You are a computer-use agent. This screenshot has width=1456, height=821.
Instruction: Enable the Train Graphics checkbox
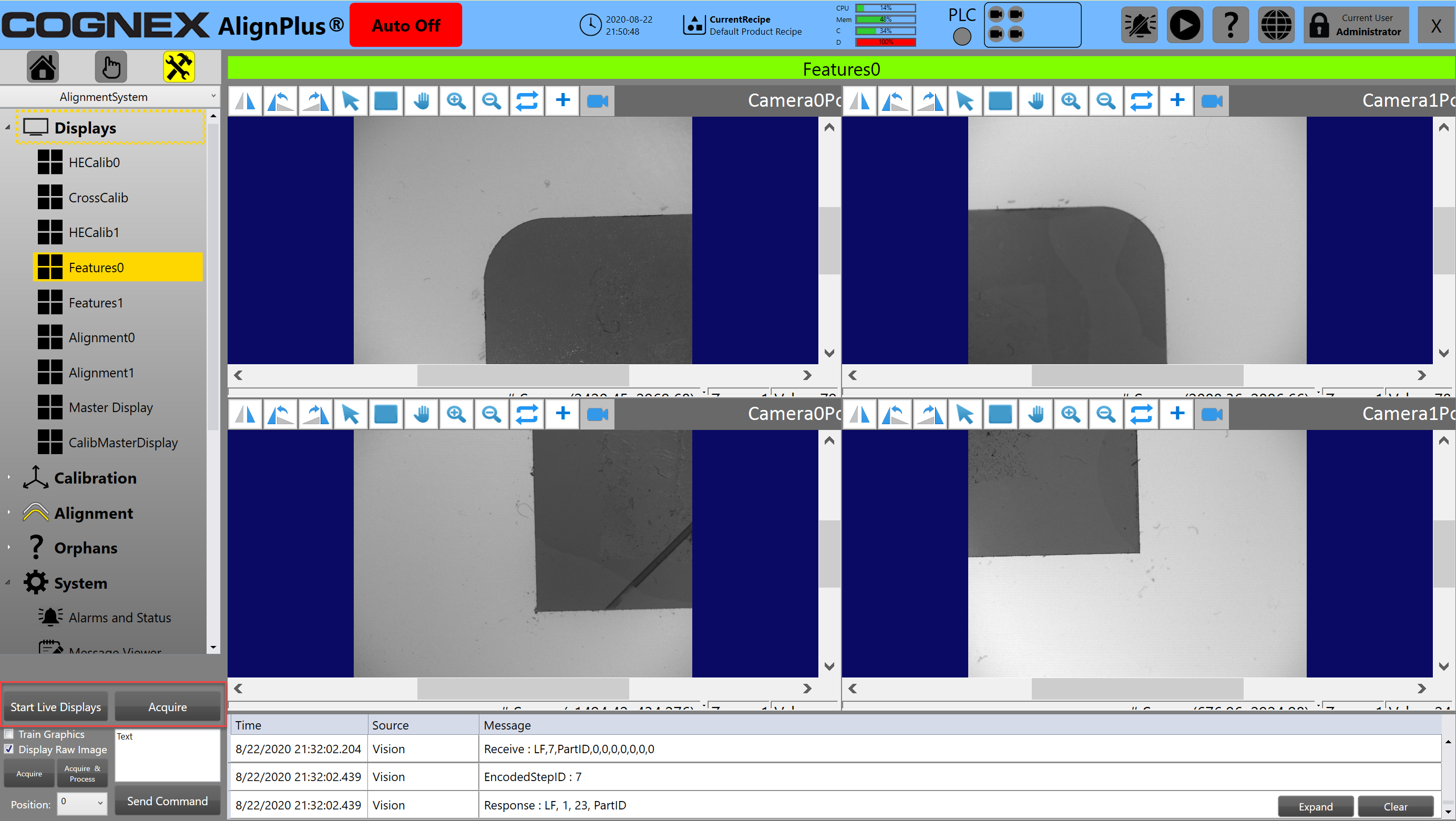(x=9, y=734)
